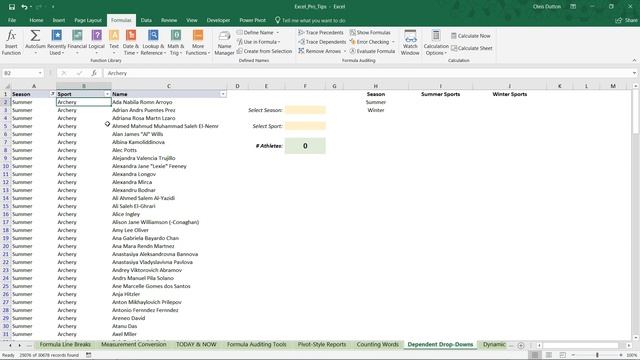
Task: Run Error Checking
Action: click(x=369, y=42)
